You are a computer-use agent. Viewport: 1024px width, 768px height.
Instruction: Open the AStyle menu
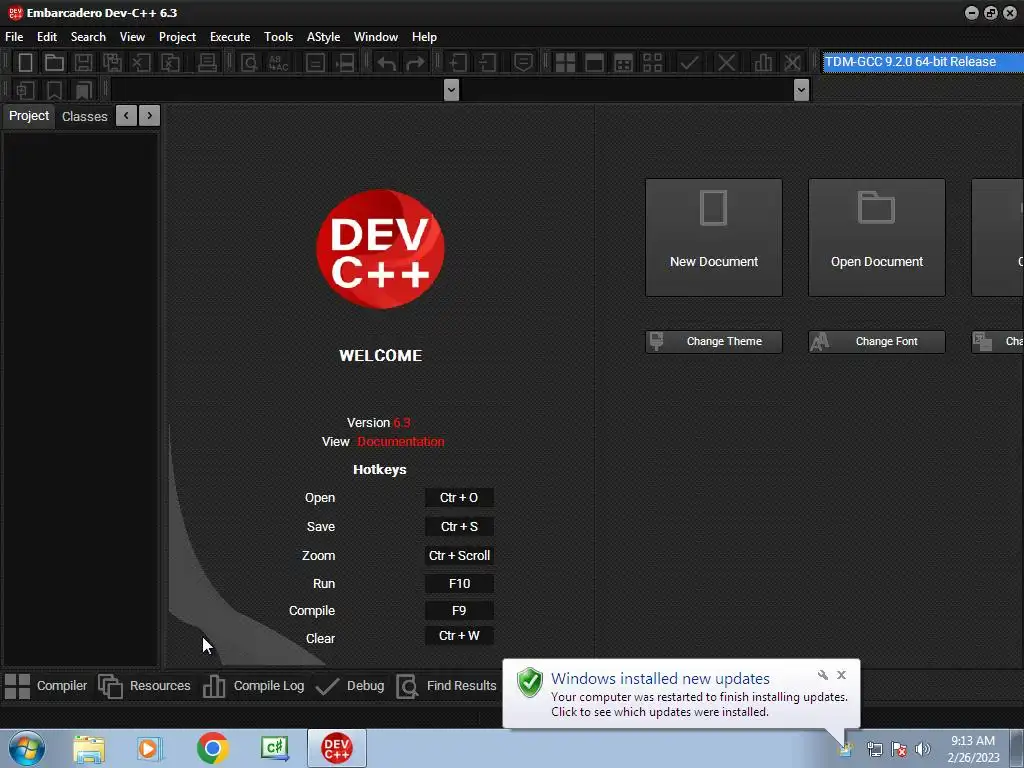(x=323, y=37)
